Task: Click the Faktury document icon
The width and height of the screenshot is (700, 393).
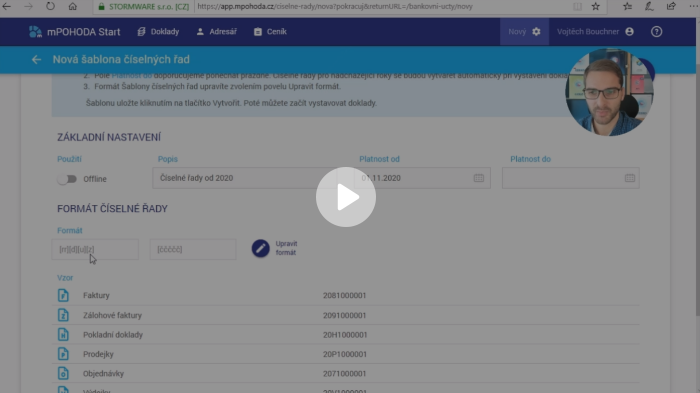Action: click(63, 296)
